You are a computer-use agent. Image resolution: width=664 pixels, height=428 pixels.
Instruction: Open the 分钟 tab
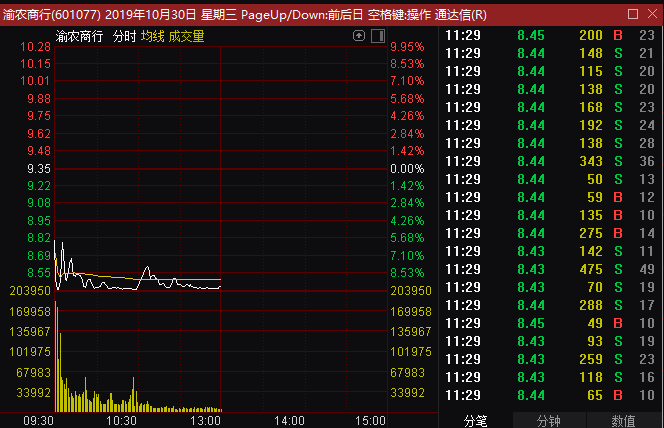[549, 421]
